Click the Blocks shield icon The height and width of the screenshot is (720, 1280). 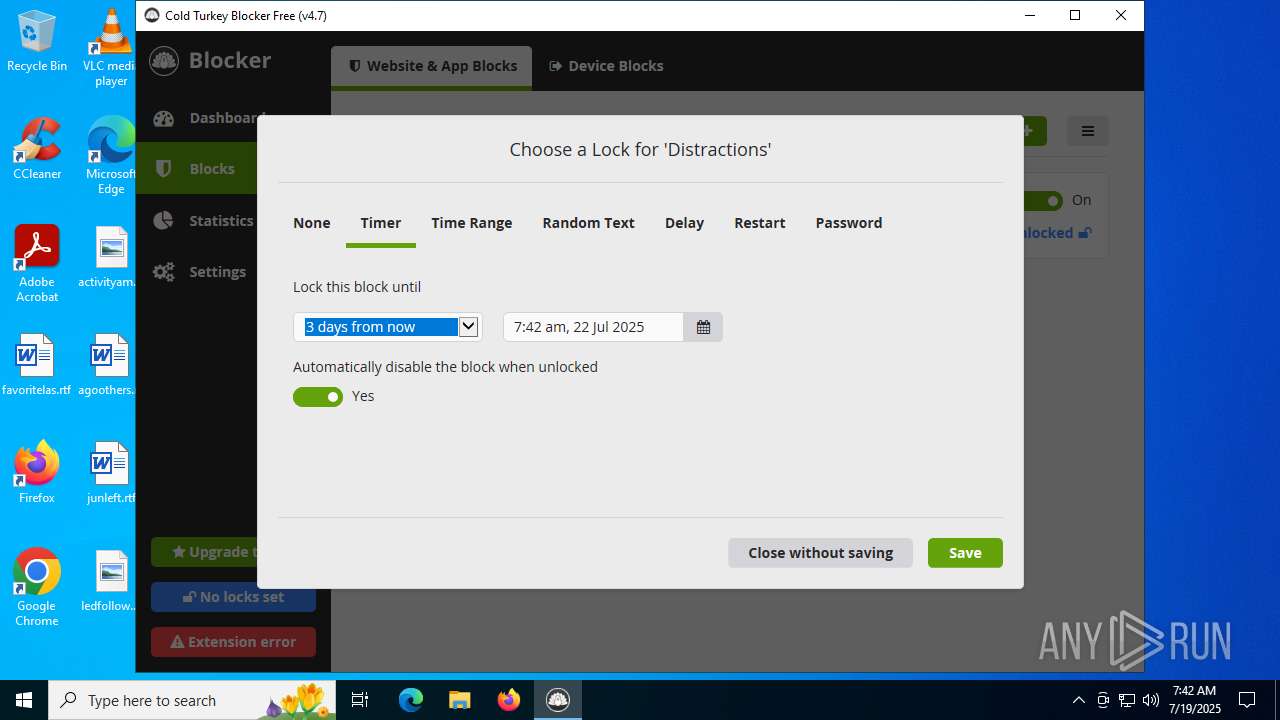point(164,169)
